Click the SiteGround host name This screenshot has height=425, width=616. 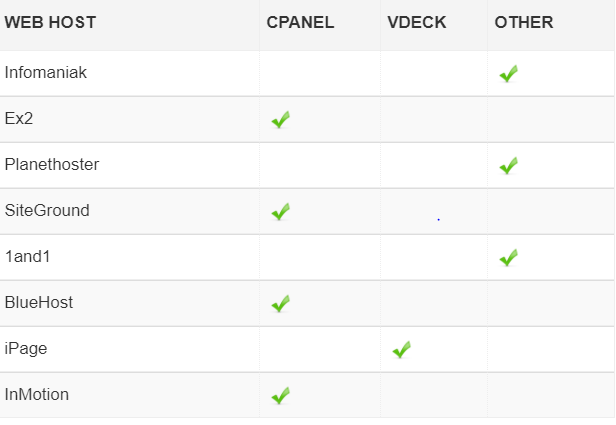click(x=47, y=211)
